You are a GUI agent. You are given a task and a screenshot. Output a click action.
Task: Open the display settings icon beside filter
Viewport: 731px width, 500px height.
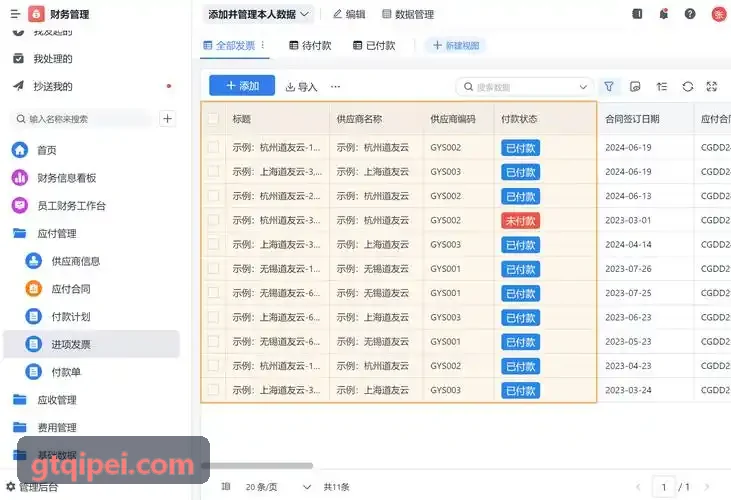[x=635, y=86]
